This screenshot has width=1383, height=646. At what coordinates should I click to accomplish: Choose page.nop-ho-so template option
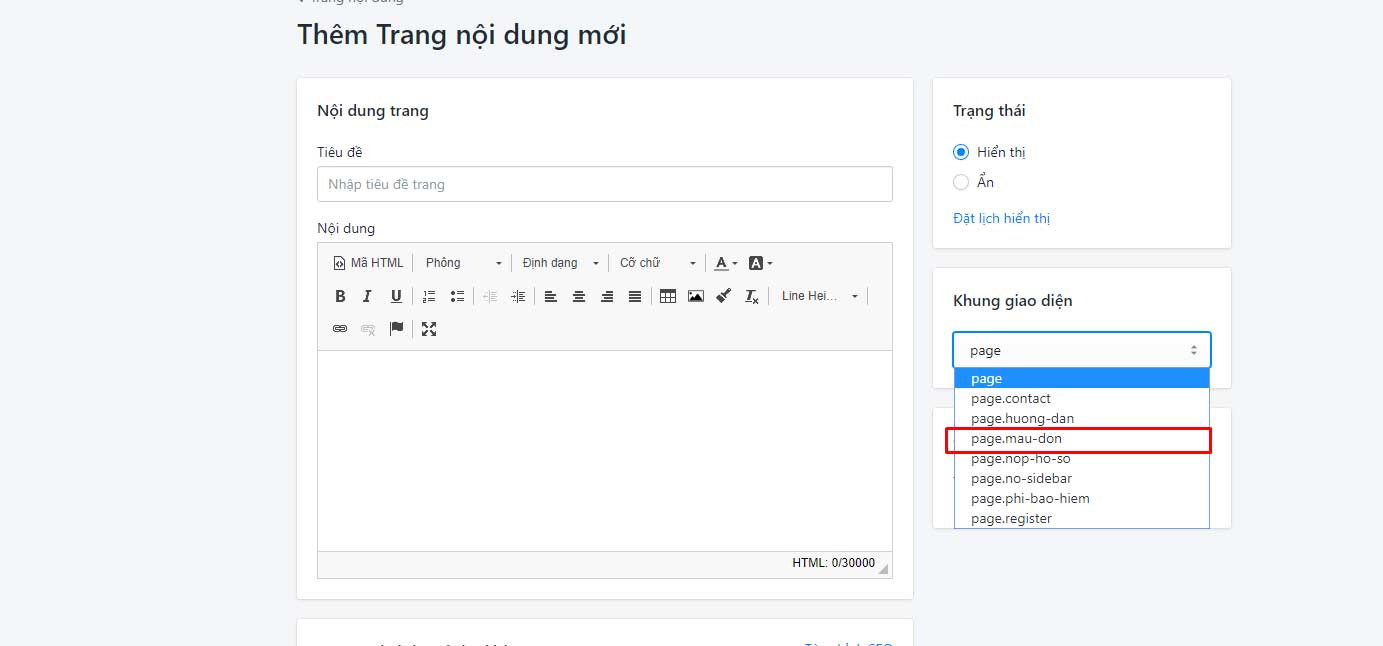[1082, 458]
